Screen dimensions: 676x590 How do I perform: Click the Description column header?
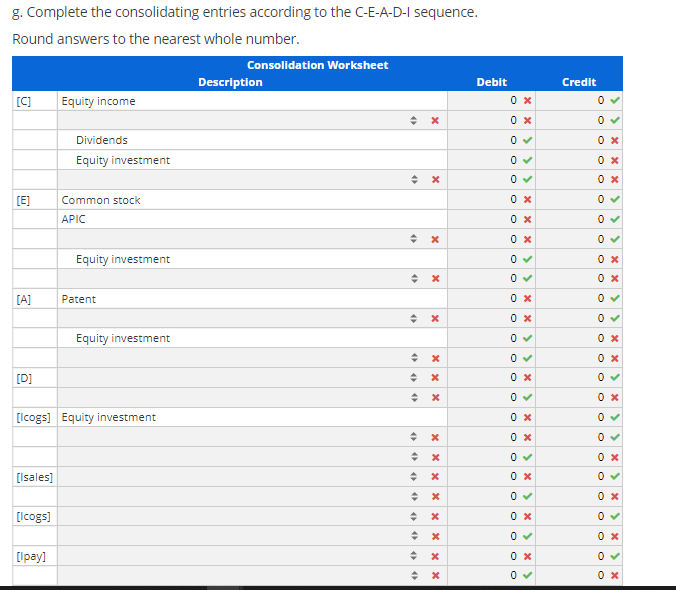(230, 82)
